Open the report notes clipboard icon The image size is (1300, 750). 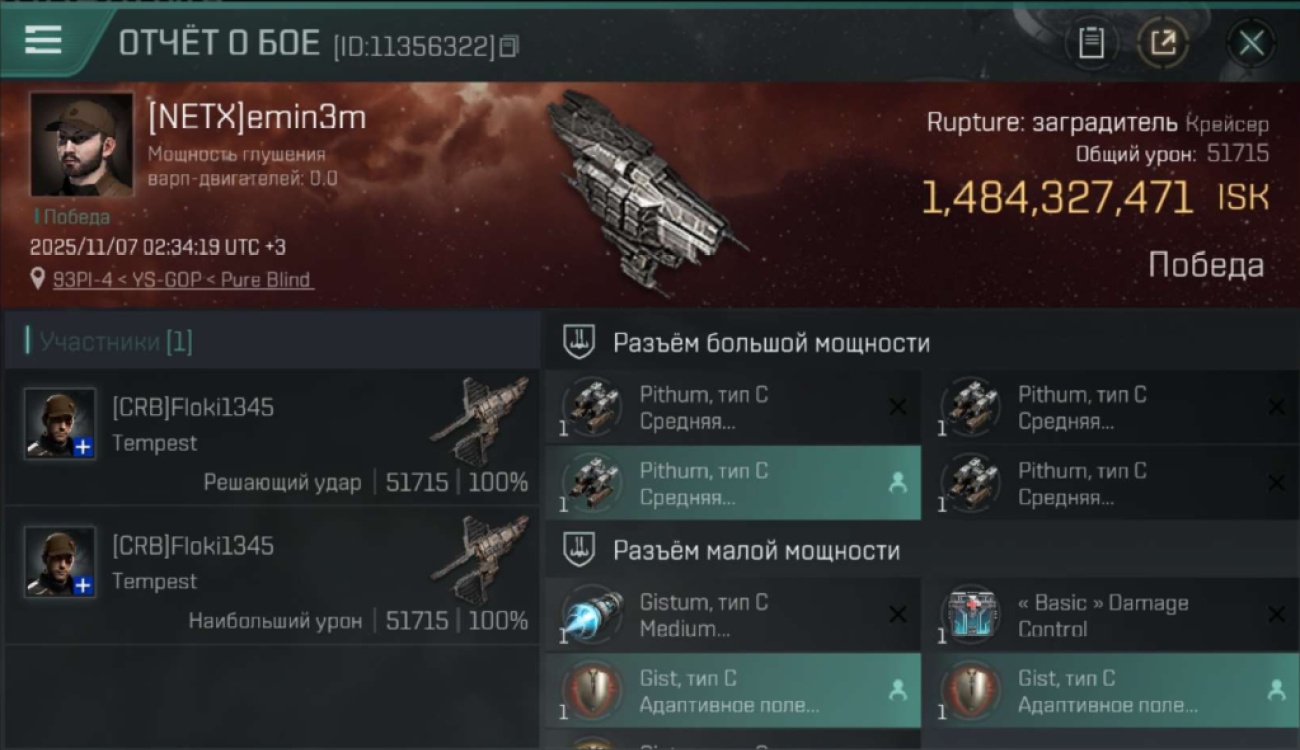coord(1091,43)
